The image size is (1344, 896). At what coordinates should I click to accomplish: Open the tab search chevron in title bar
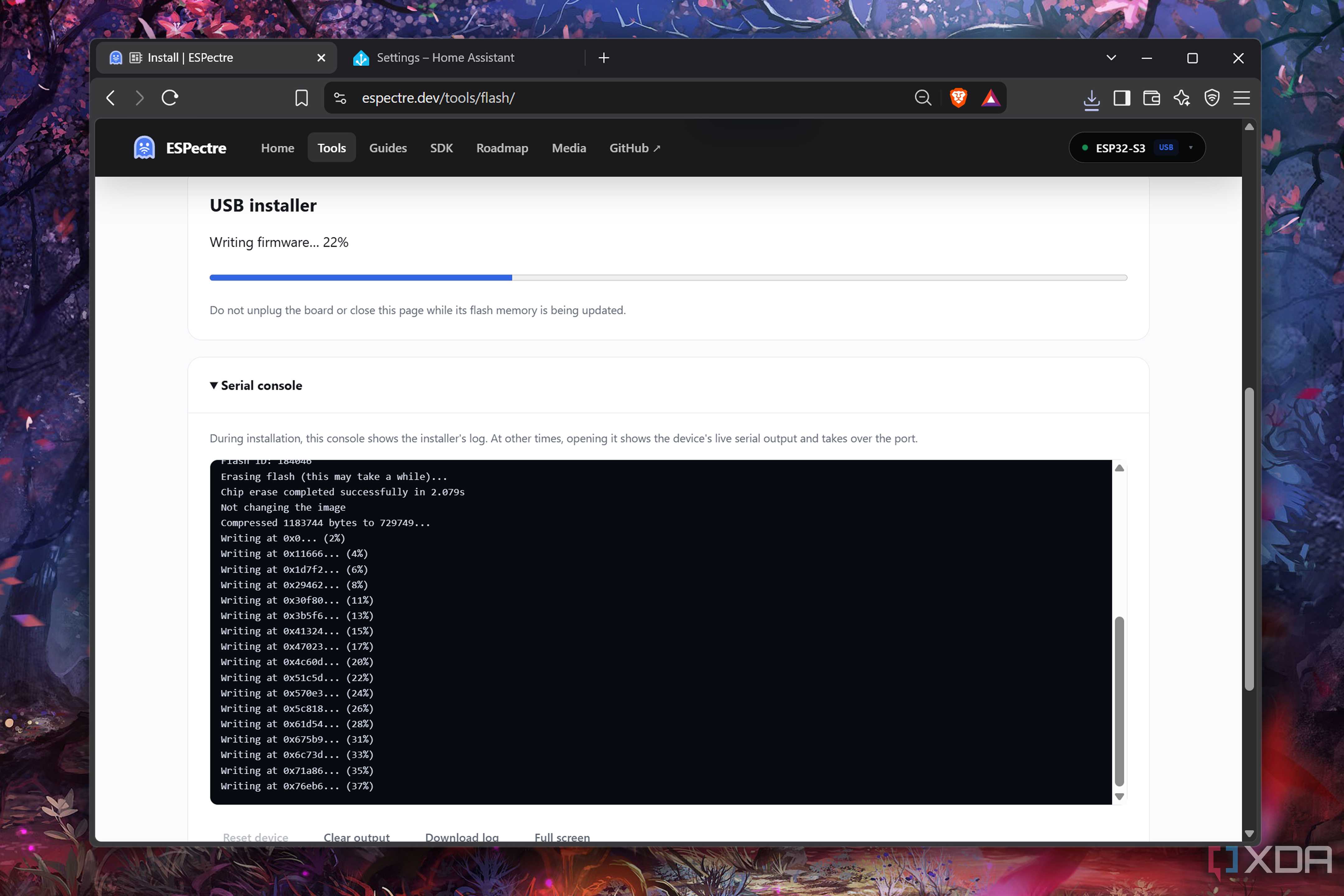click(1111, 58)
